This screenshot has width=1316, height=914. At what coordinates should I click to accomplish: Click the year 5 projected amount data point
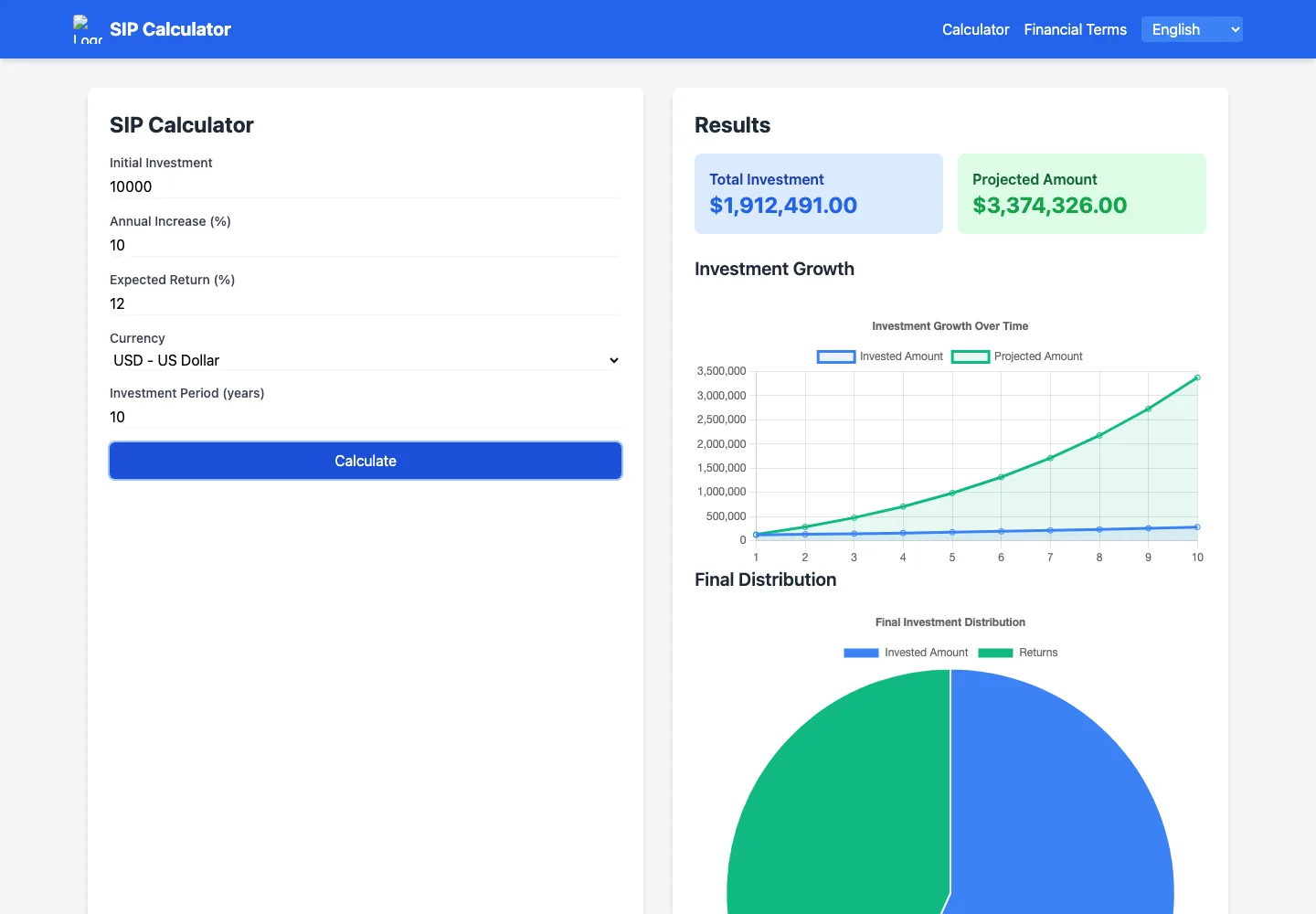pos(952,494)
